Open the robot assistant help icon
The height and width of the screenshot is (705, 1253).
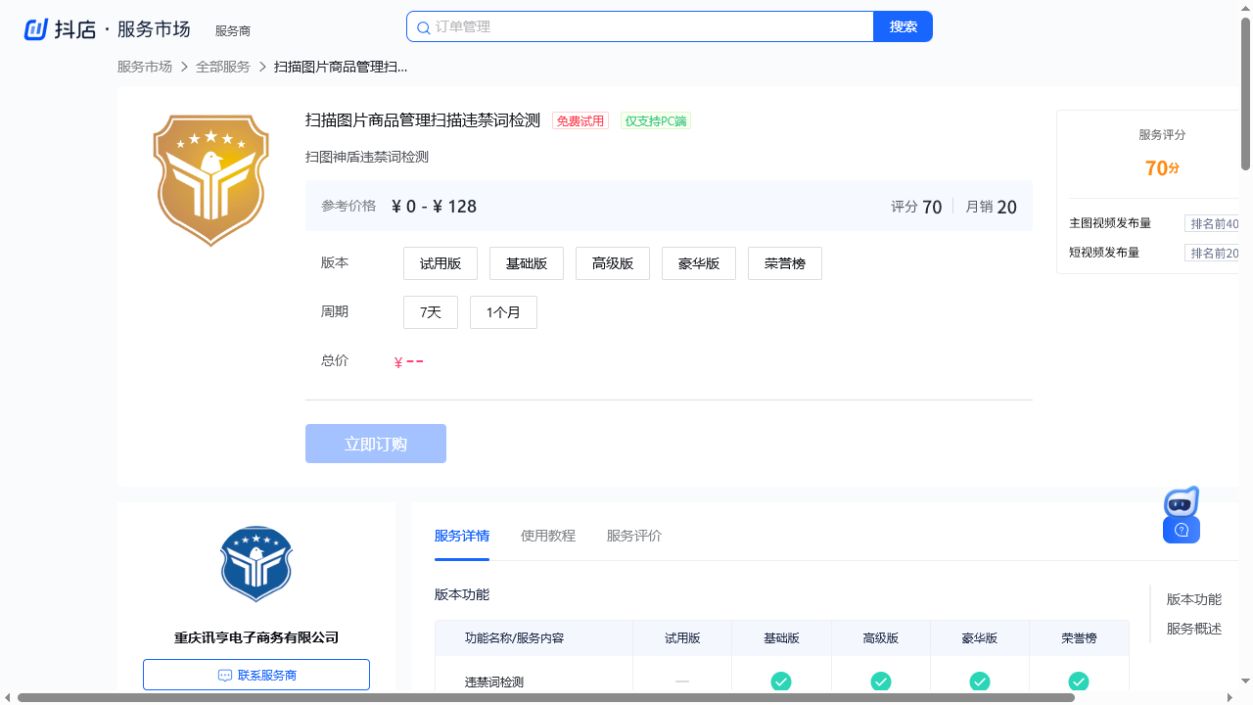coord(1181,515)
